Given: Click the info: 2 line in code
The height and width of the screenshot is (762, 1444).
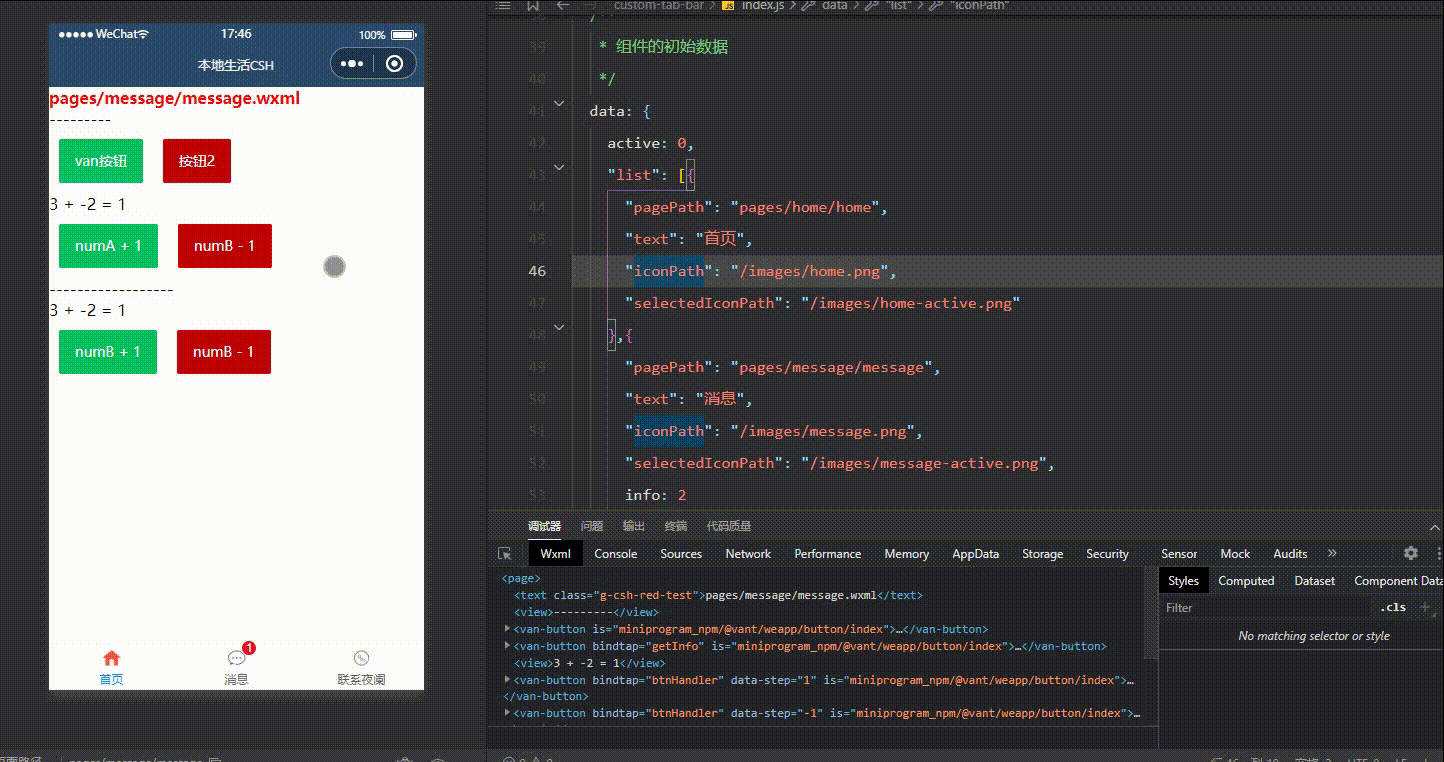Looking at the screenshot, I should click(x=656, y=495).
